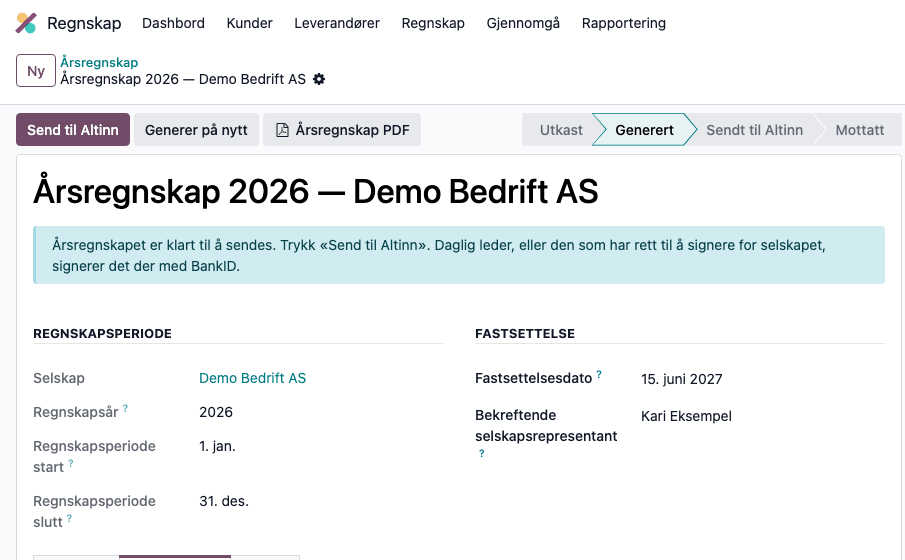The width and height of the screenshot is (905, 560).
Task: Click the Regnskap app logo icon
Action: tap(26, 23)
